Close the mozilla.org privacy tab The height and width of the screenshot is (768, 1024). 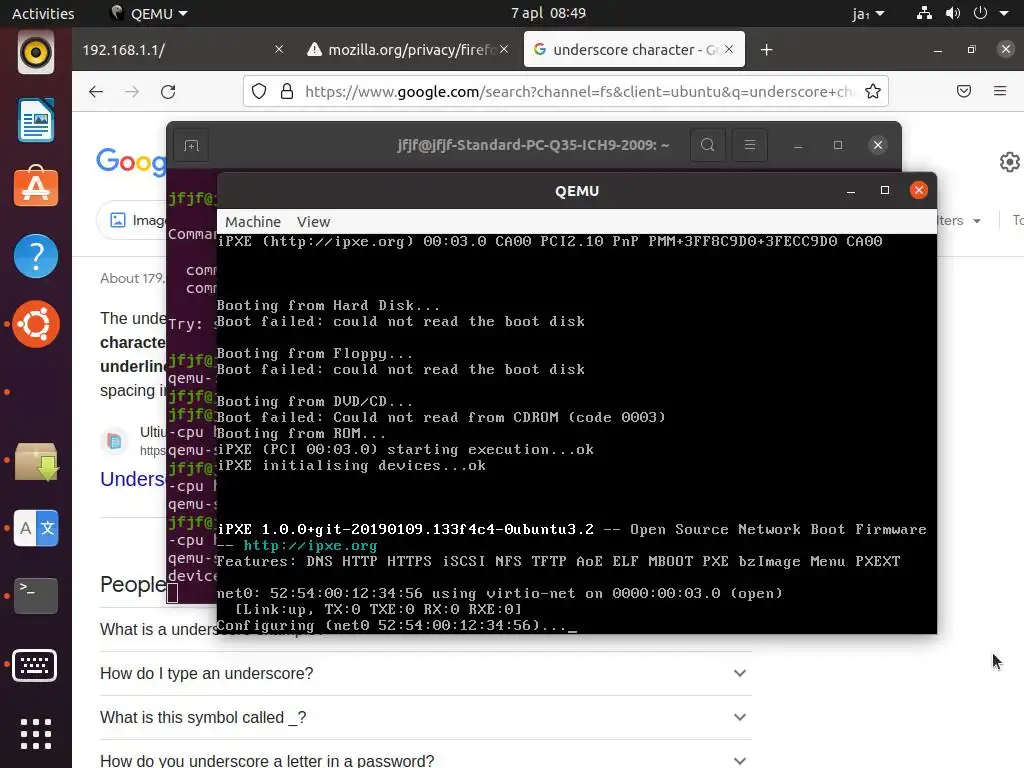(504, 49)
